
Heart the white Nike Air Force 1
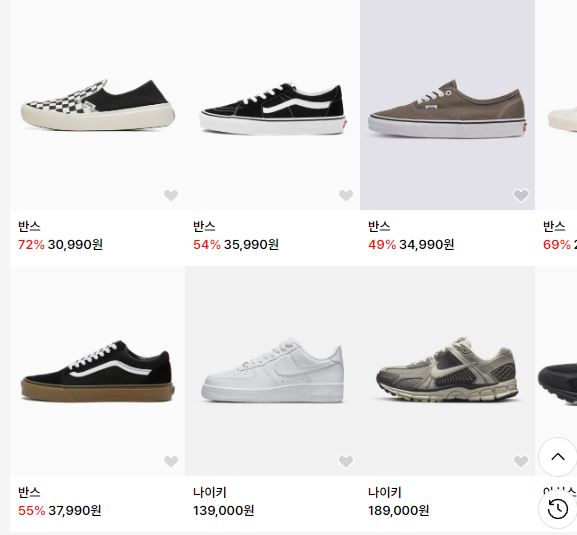346,461
